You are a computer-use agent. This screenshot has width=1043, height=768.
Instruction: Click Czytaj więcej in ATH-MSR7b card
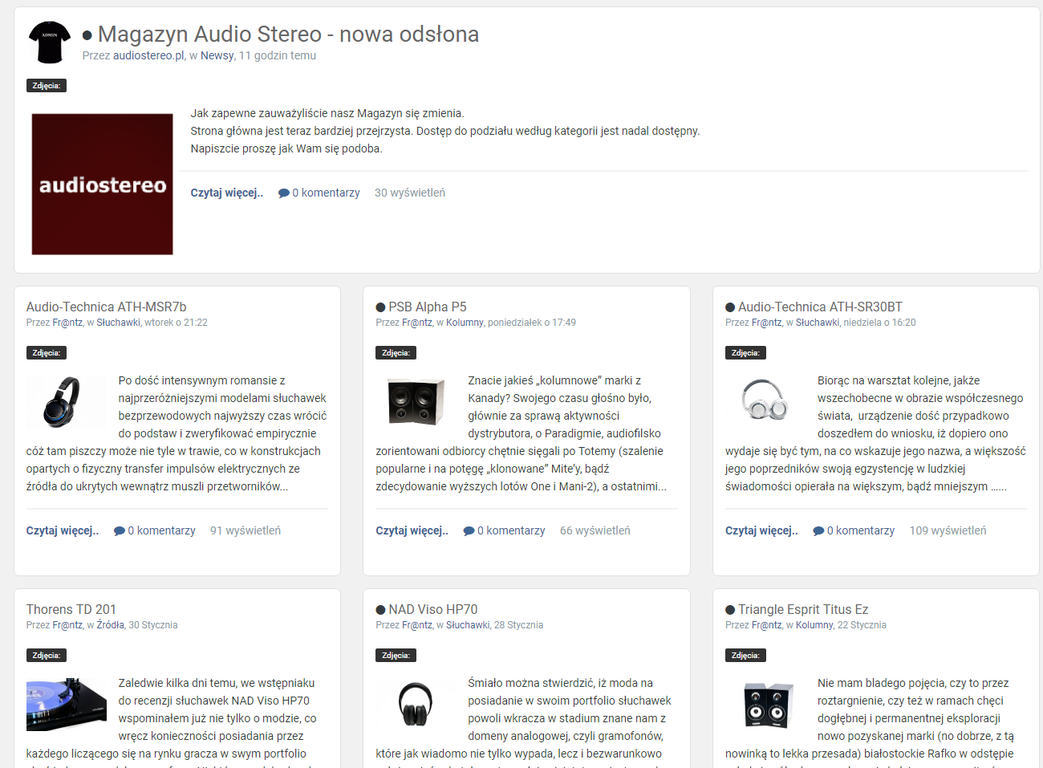pos(63,531)
